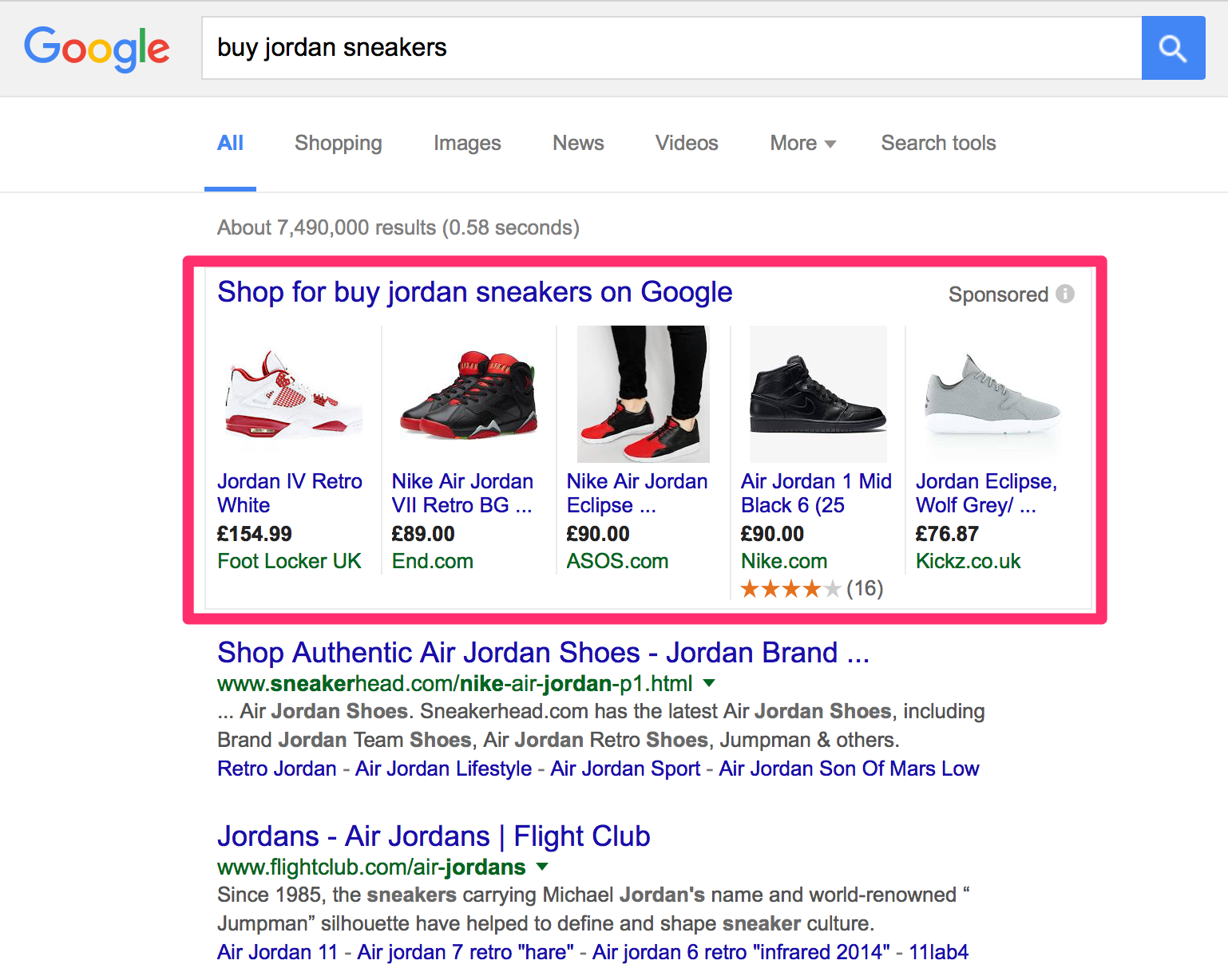The height and width of the screenshot is (980, 1228).
Task: Click the www.sneakerhead.com URL text
Action: point(455,684)
